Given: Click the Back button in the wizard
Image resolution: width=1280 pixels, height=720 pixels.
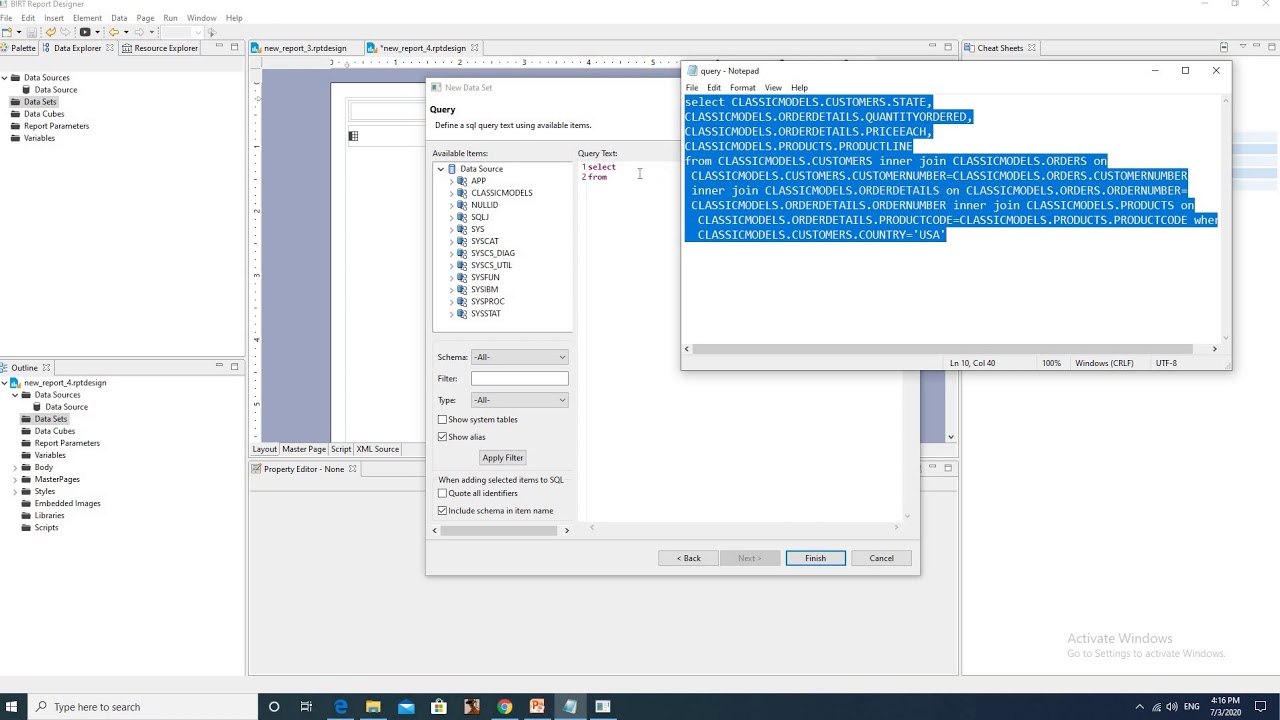Looking at the screenshot, I should [688, 558].
